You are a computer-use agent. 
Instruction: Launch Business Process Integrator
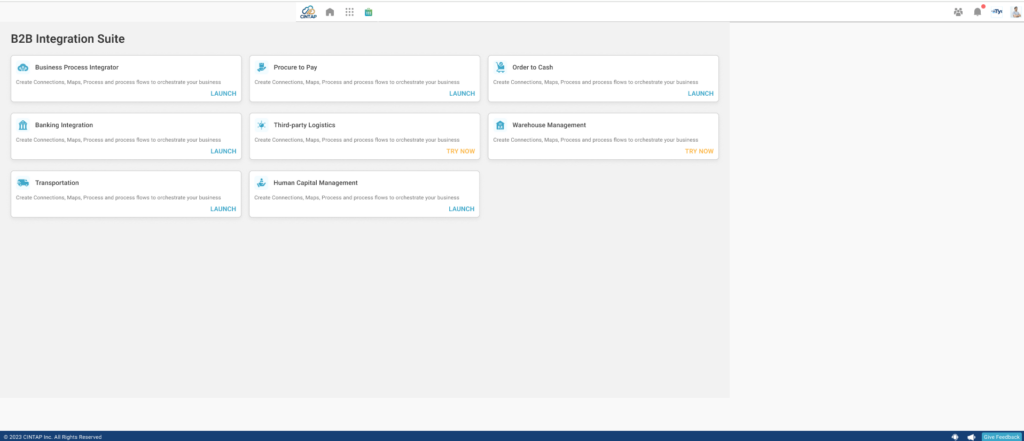click(x=223, y=93)
